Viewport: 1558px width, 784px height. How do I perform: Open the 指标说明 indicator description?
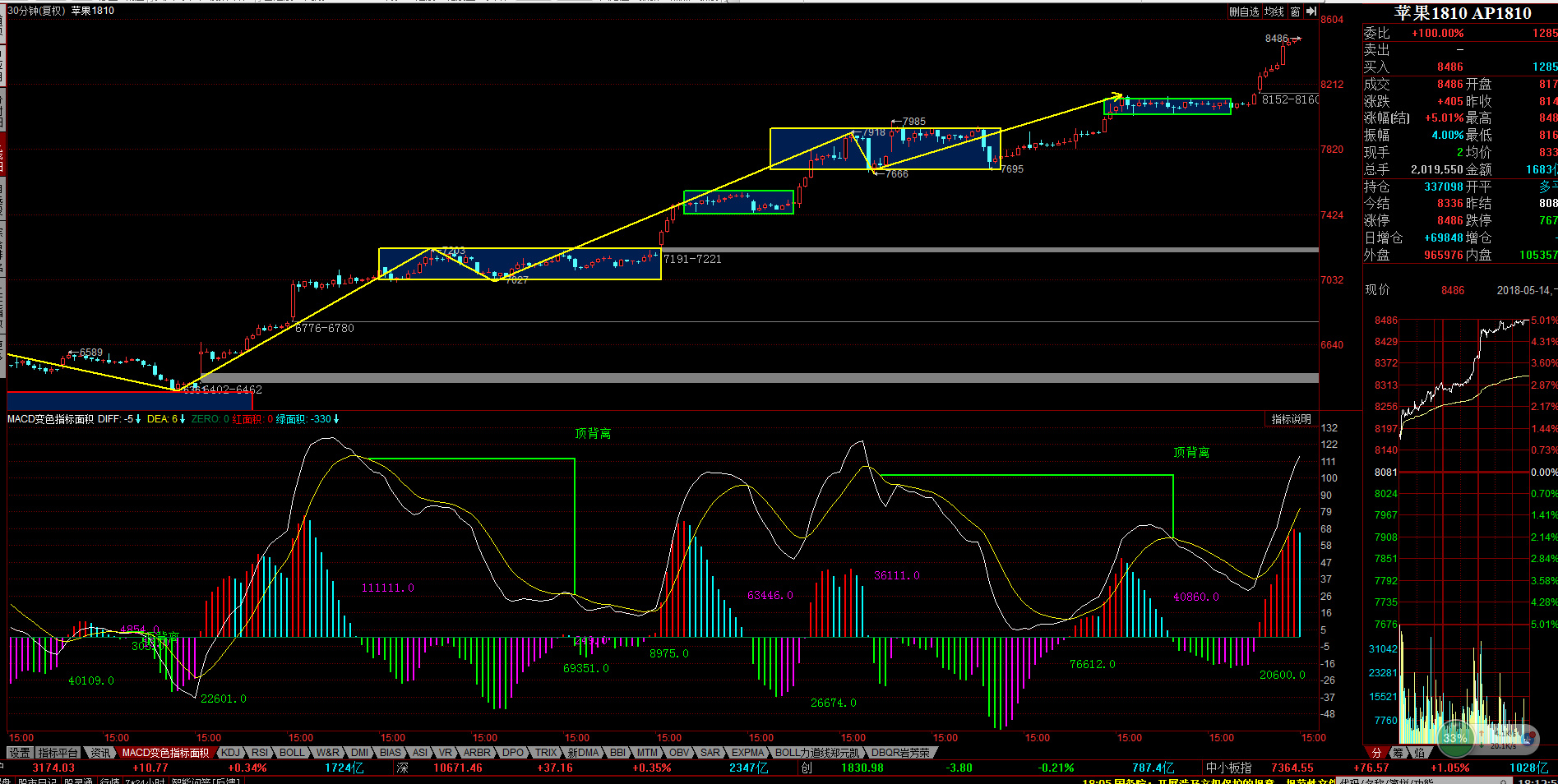click(1292, 419)
